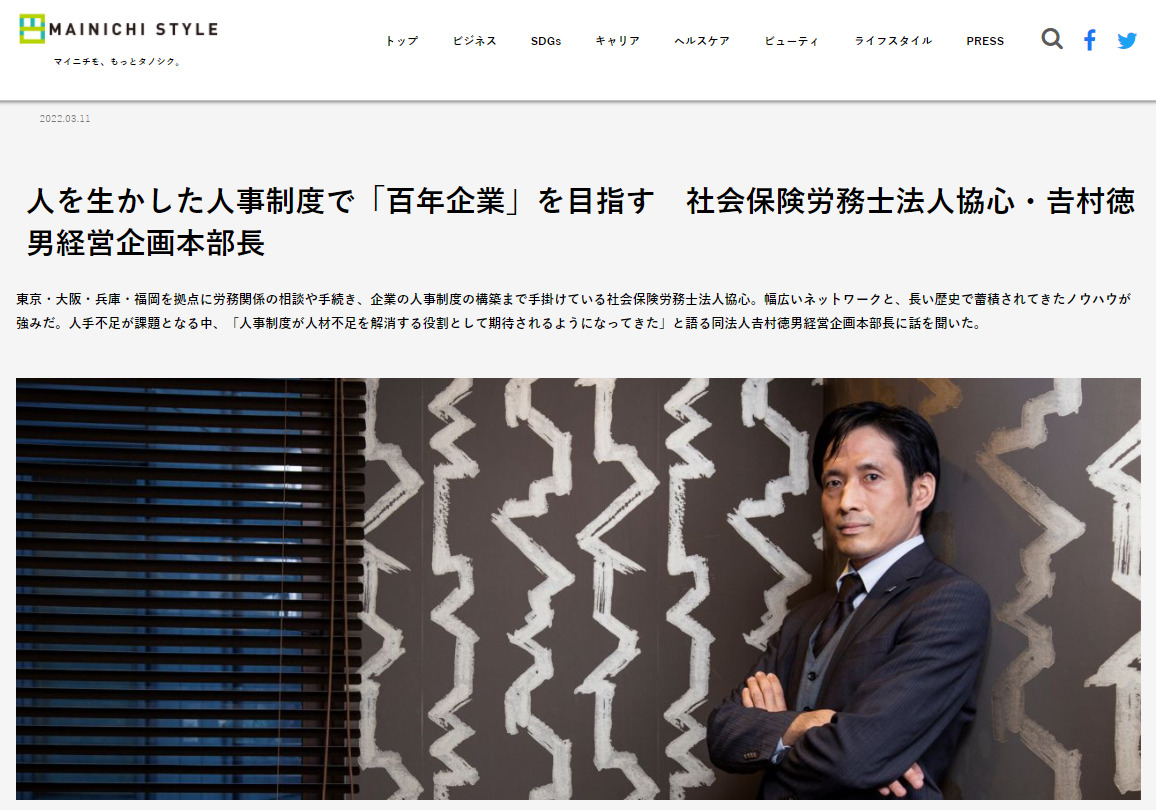
Task: Select the SDGs navigation item
Action: click(546, 41)
